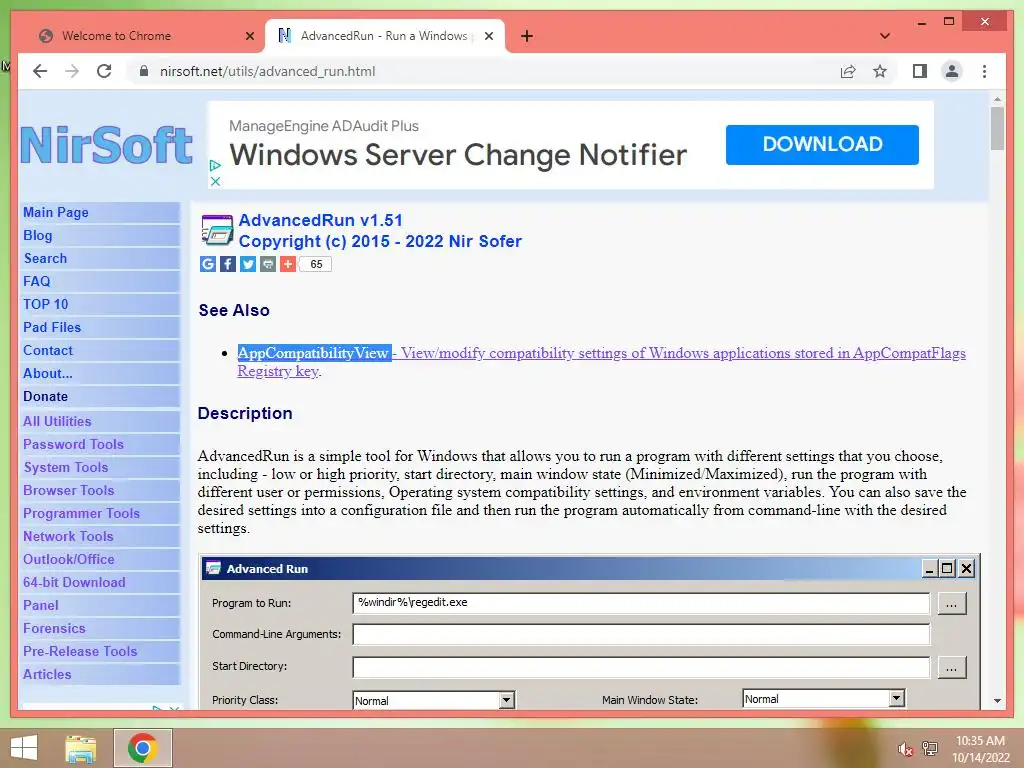Screen dimensions: 1024x768
Task: Open System Tools category
Action: (x=65, y=467)
